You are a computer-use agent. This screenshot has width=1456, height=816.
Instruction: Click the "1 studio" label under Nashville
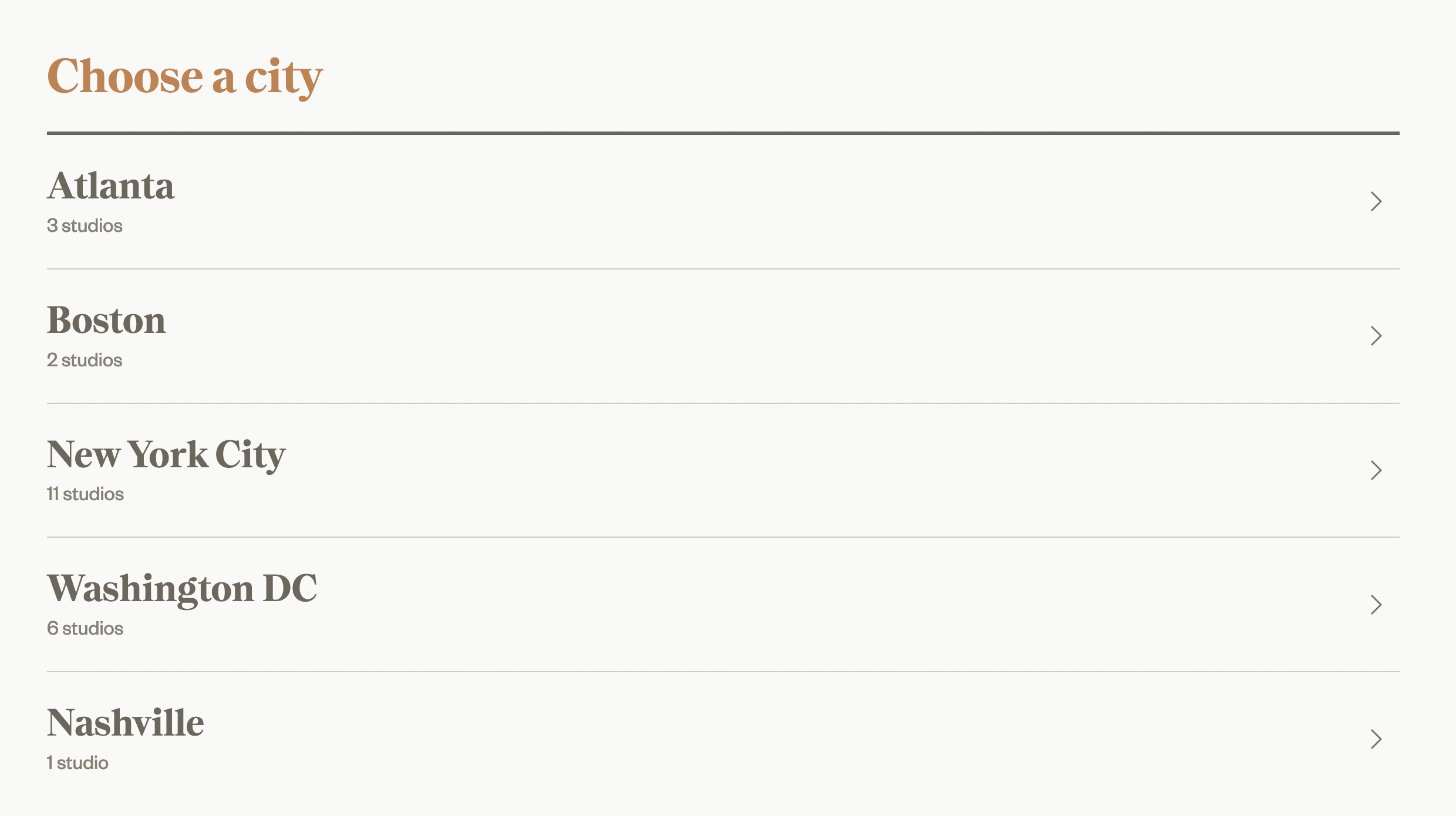point(77,763)
